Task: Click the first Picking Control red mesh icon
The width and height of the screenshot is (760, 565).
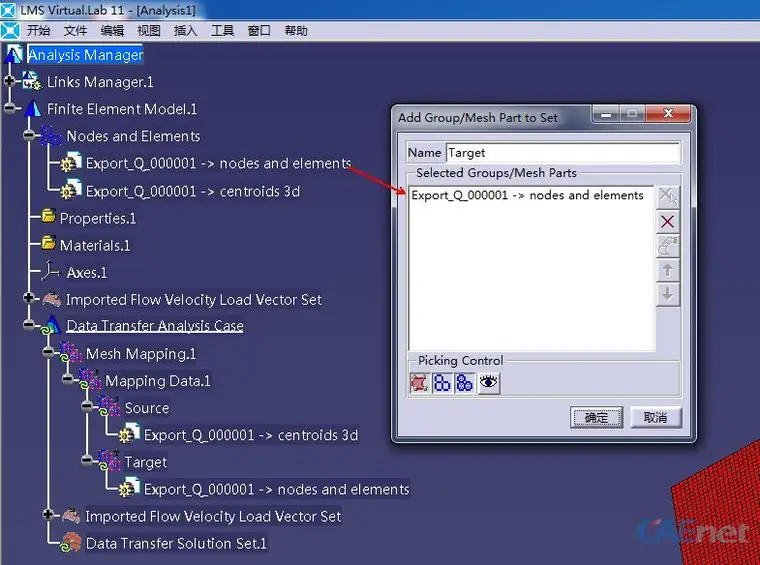Action: 419,383
